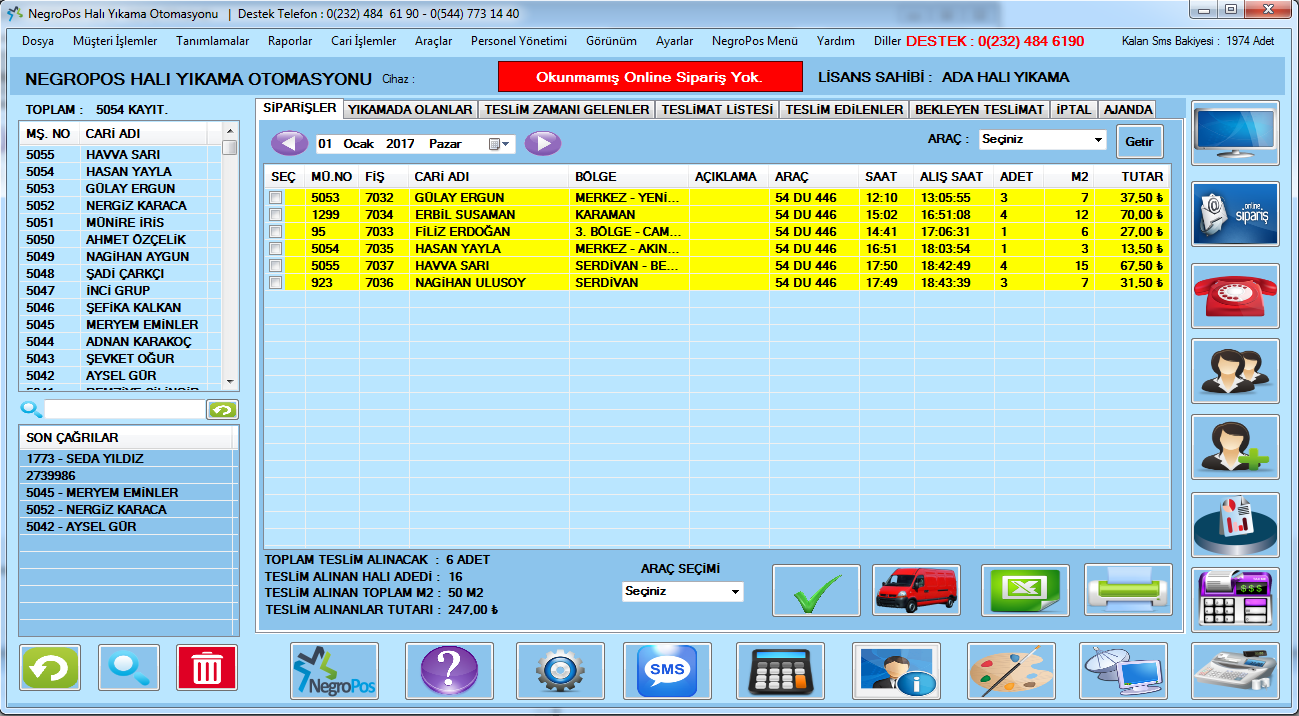
Task: Tick checkbox for ERBİL SUSAMAN order row
Action: point(276,215)
